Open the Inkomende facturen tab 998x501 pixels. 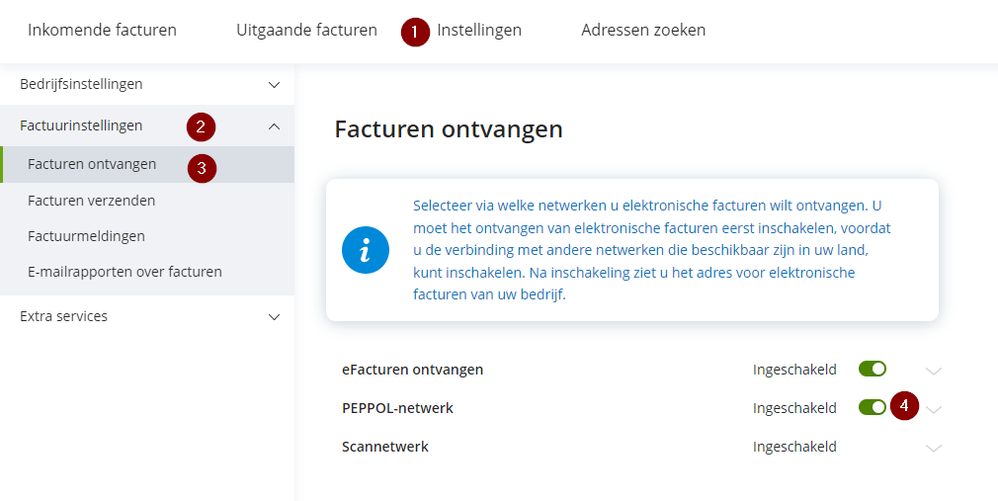102,30
